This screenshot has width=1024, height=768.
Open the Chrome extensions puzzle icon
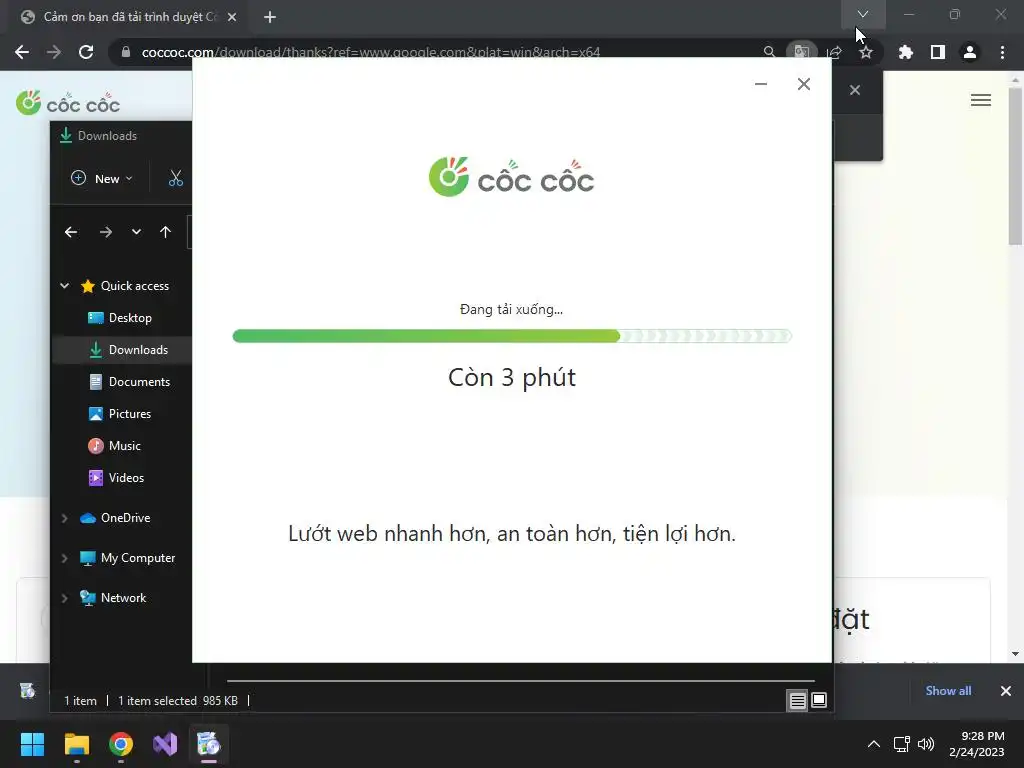coord(905,52)
